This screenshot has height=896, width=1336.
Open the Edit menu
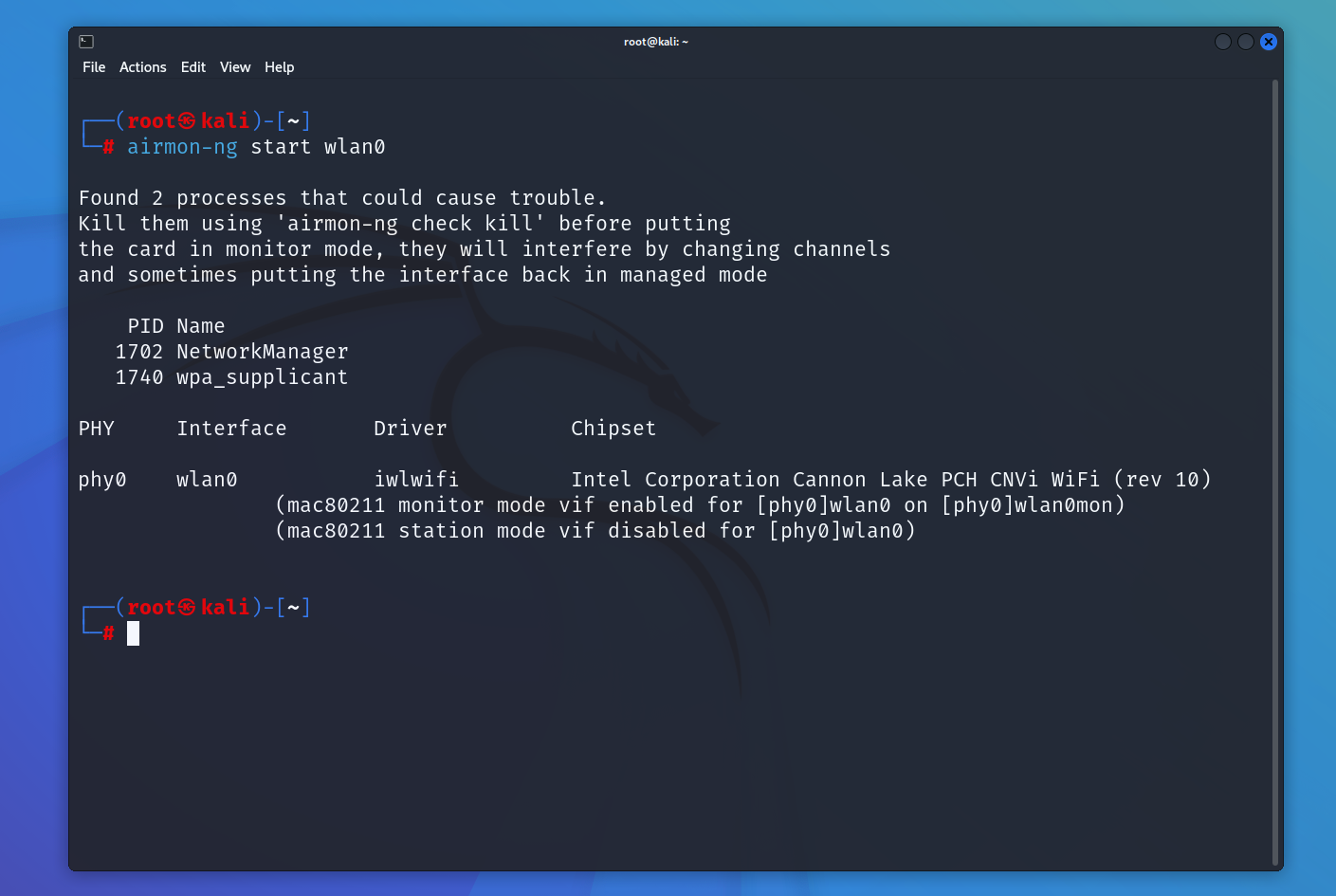(192, 66)
